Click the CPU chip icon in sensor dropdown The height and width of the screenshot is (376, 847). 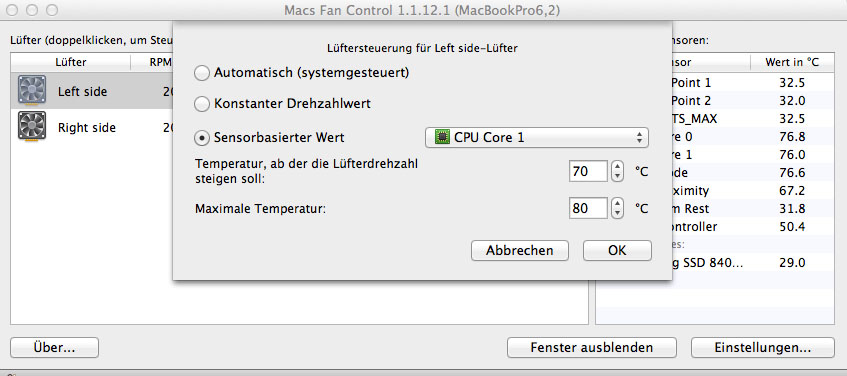[442, 137]
